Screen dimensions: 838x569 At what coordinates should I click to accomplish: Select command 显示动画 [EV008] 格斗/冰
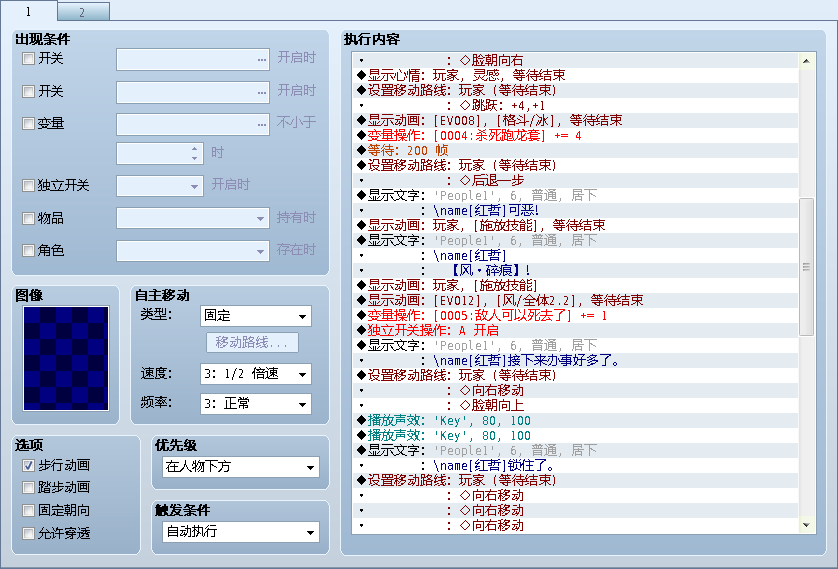pos(577,120)
